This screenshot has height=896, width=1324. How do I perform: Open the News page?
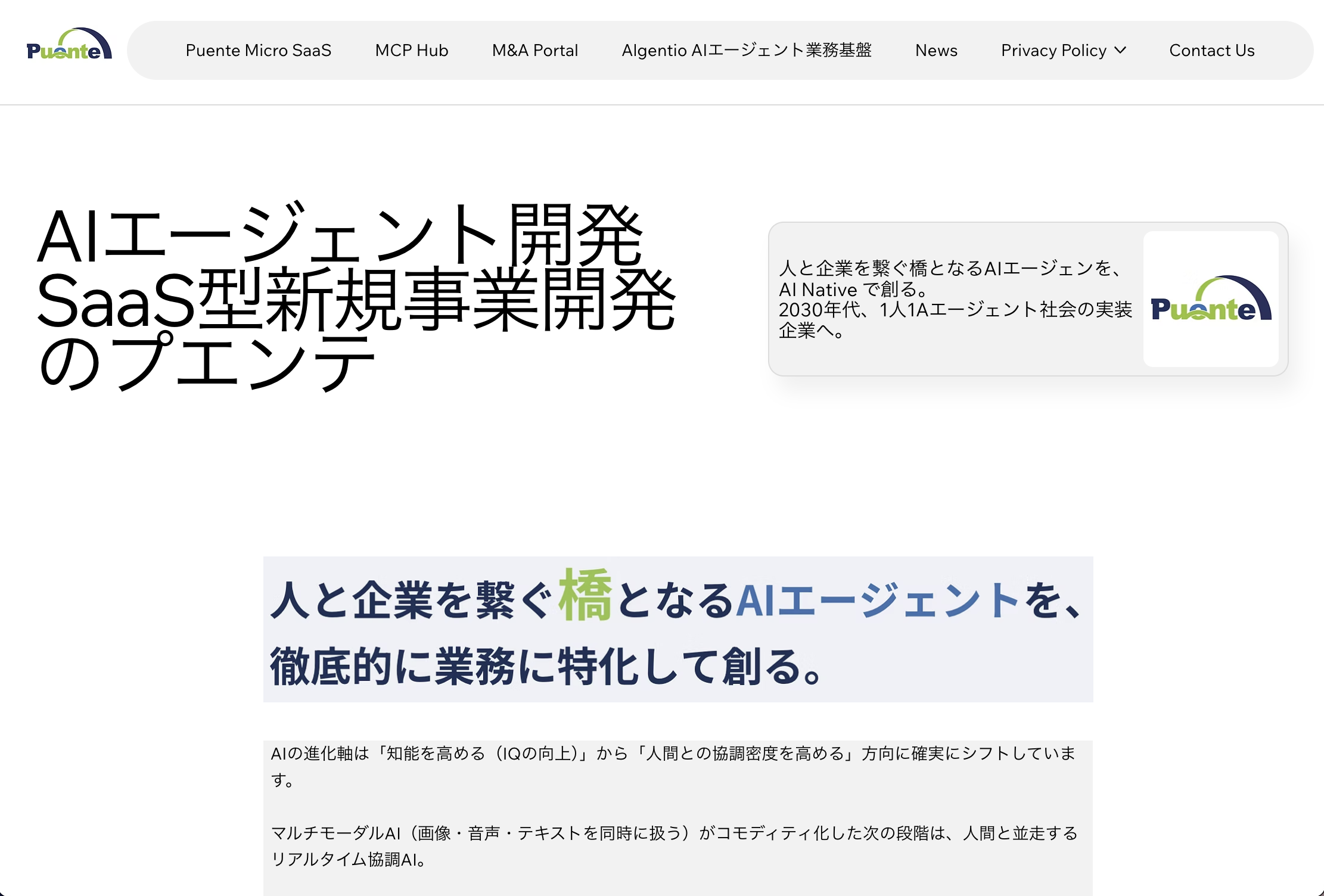936,51
